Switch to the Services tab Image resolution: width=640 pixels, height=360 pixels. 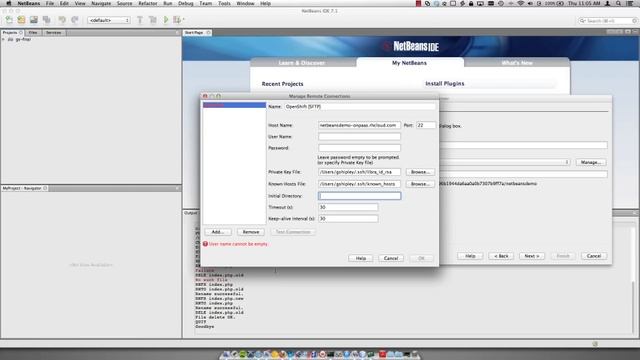point(53,32)
